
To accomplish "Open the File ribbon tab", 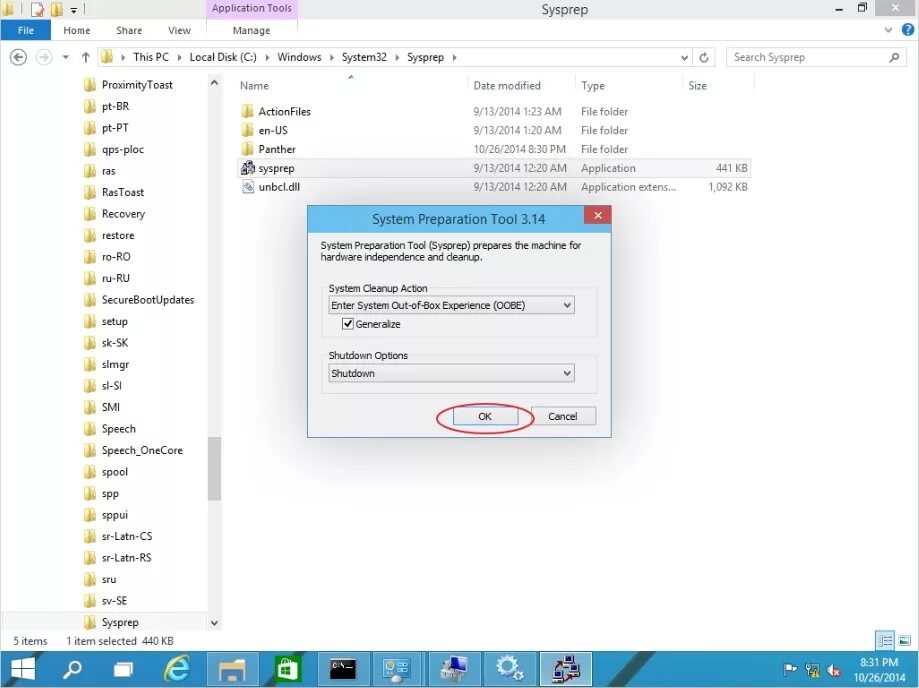I will tap(26, 30).
